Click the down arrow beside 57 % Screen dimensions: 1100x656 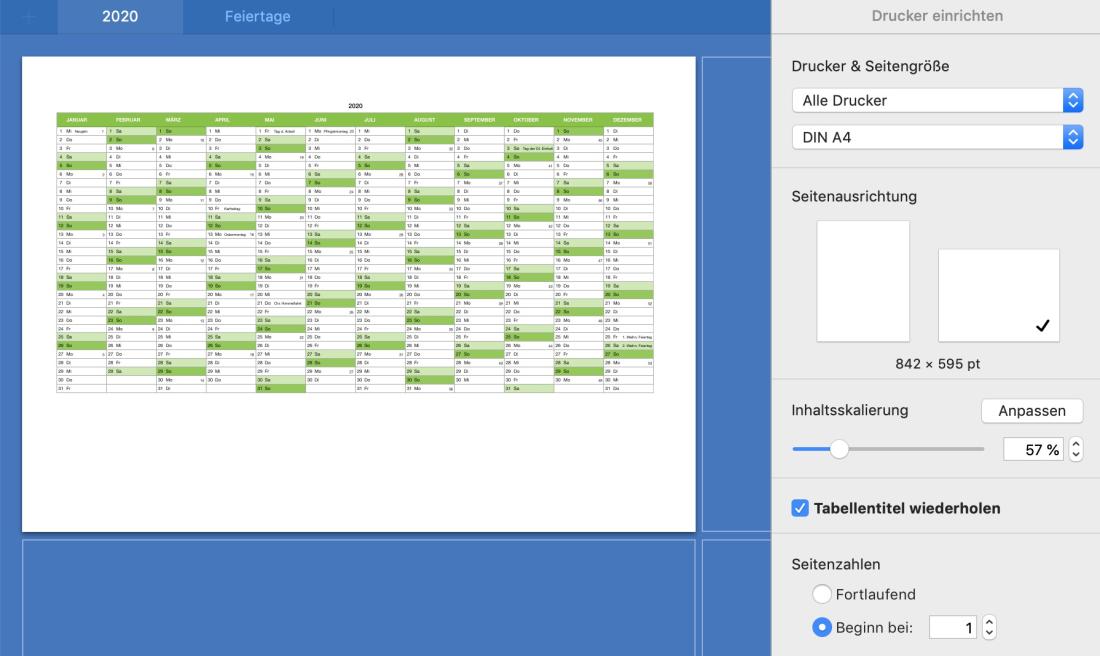(x=1075, y=456)
